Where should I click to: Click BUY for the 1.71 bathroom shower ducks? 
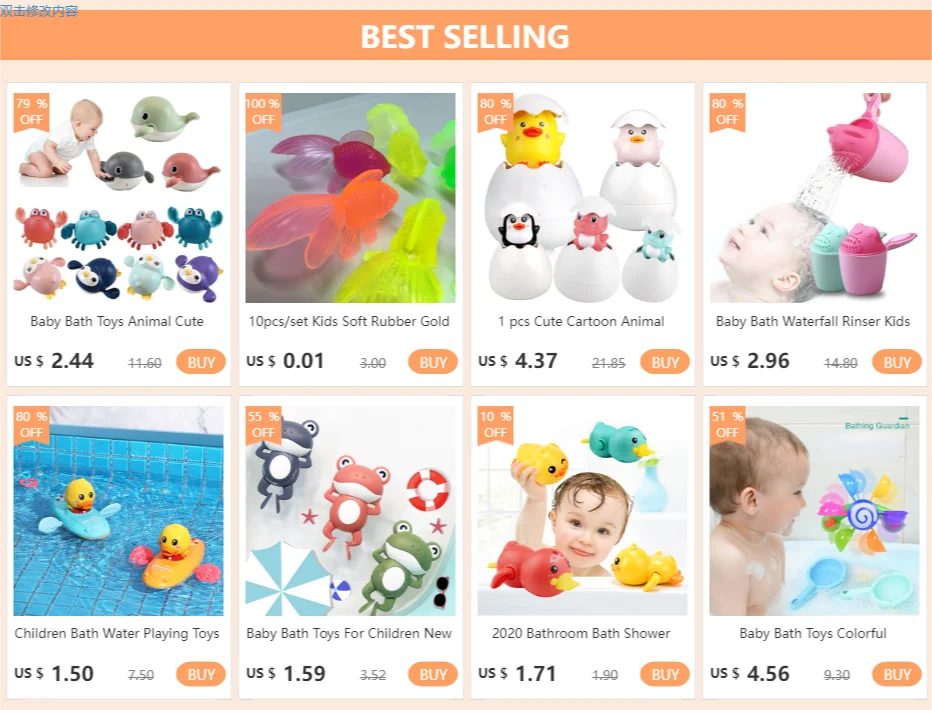(x=665, y=674)
